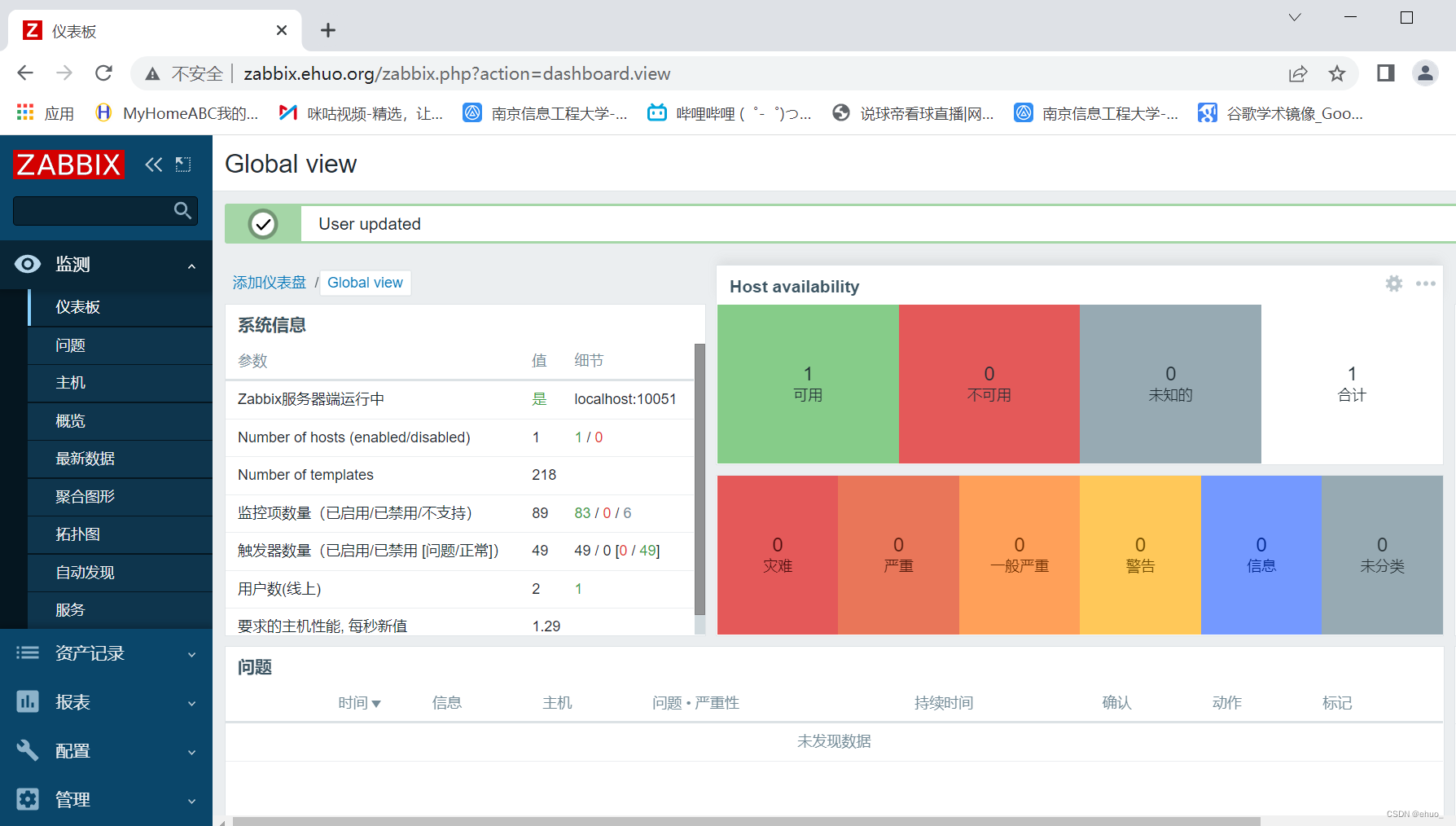
Task: Click the chart icon beside 报表
Action: (x=28, y=701)
